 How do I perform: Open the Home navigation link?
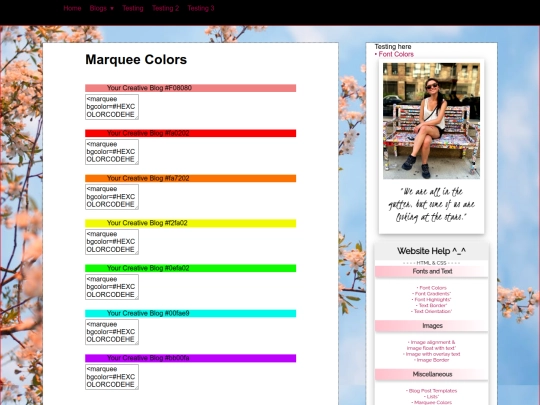pyautogui.click(x=72, y=8)
